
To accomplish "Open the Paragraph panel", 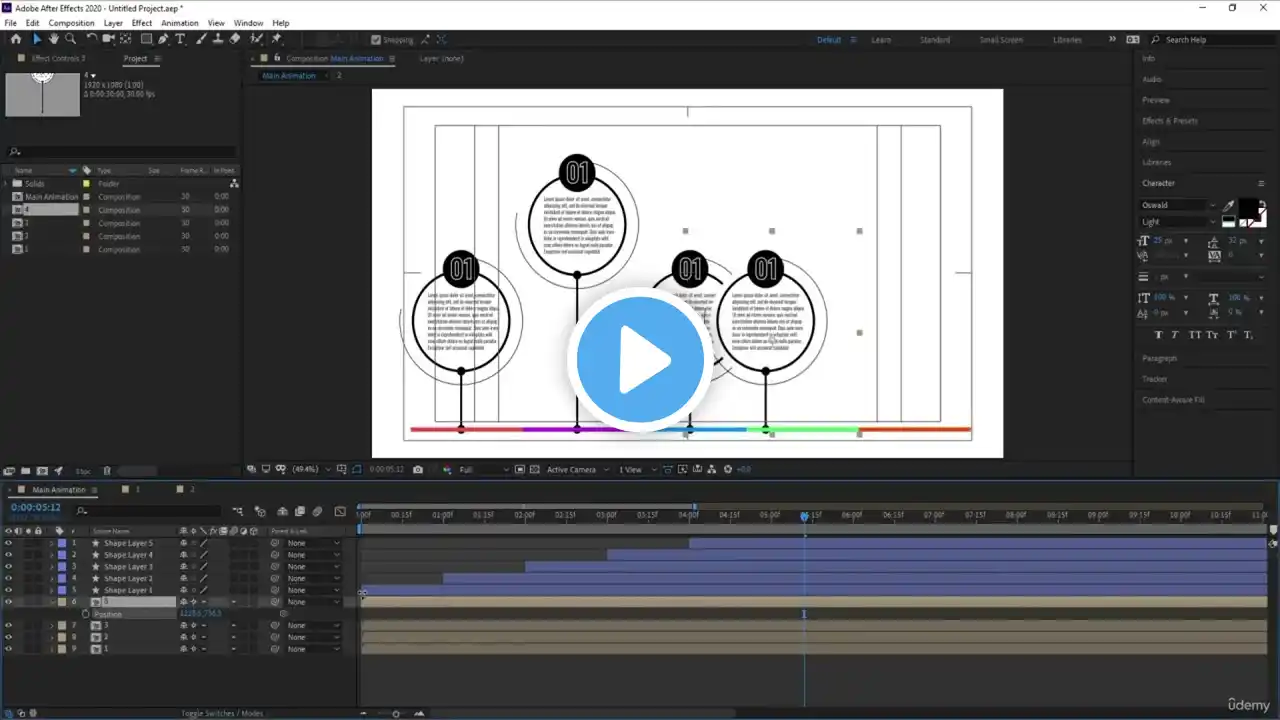I will pyautogui.click(x=1160, y=358).
